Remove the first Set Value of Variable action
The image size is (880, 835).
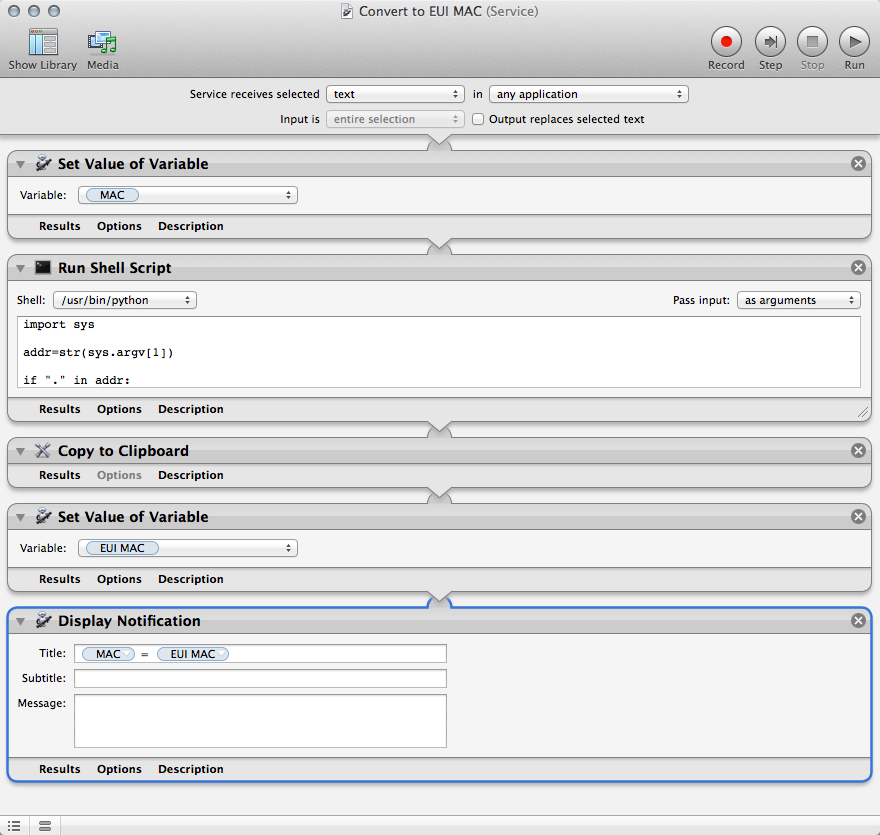click(x=858, y=163)
